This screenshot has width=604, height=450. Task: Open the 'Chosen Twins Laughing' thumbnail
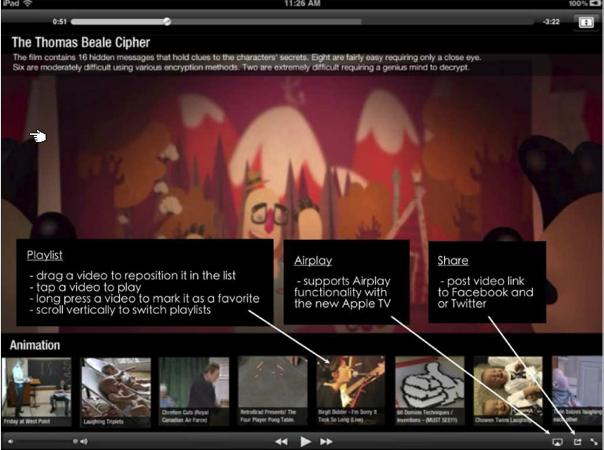[x=508, y=391]
